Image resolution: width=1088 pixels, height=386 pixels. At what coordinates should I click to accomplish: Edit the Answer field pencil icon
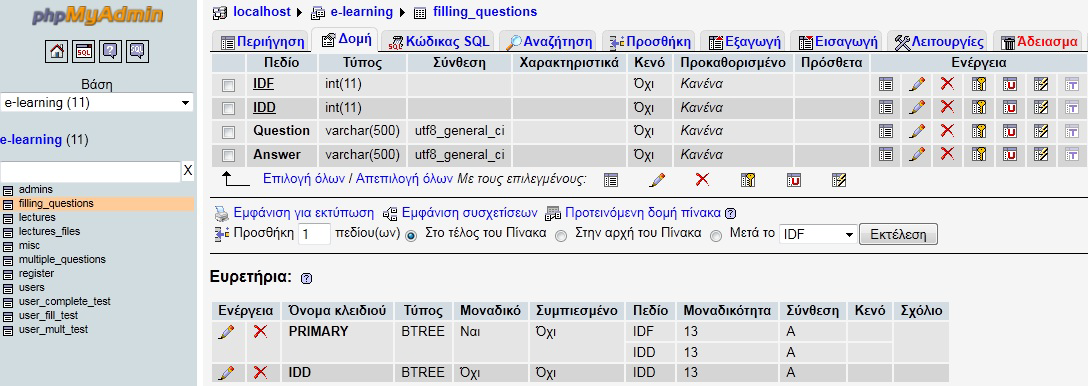coord(917,155)
